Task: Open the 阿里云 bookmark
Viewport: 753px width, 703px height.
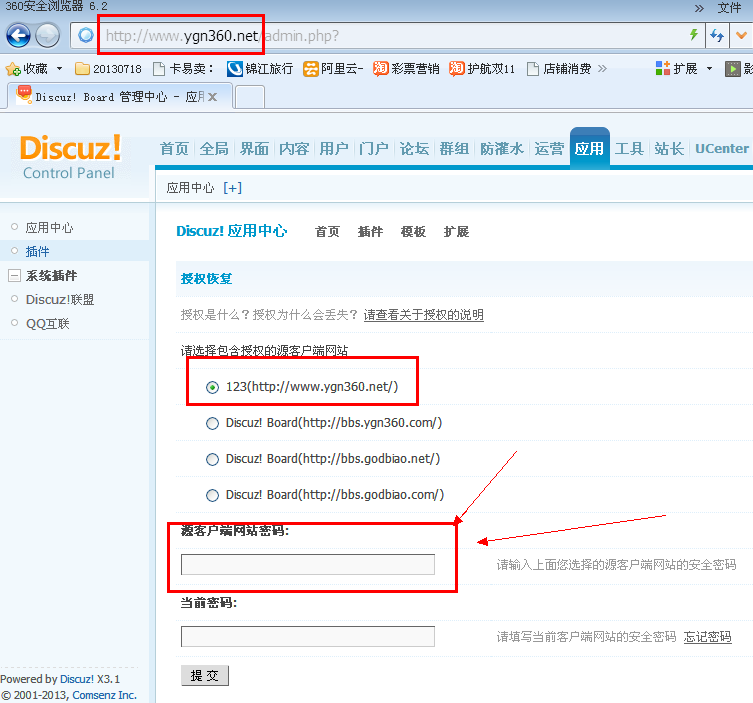Action: point(333,69)
